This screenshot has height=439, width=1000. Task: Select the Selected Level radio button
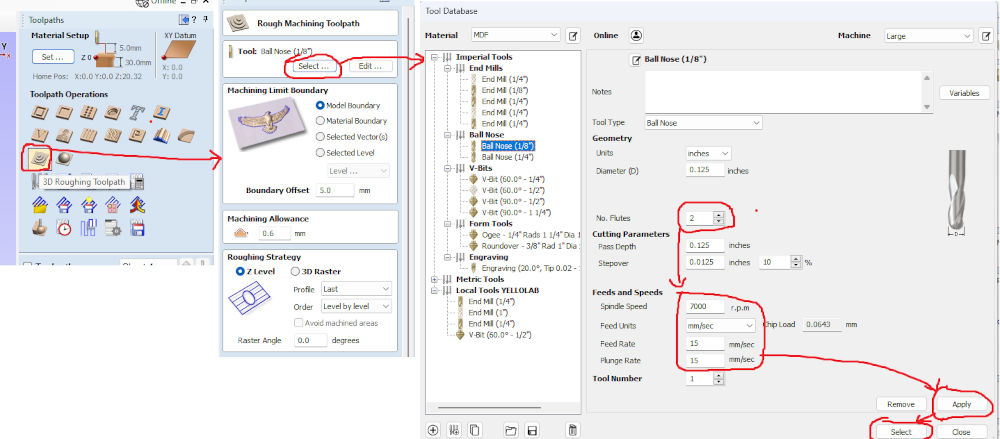tap(320, 153)
